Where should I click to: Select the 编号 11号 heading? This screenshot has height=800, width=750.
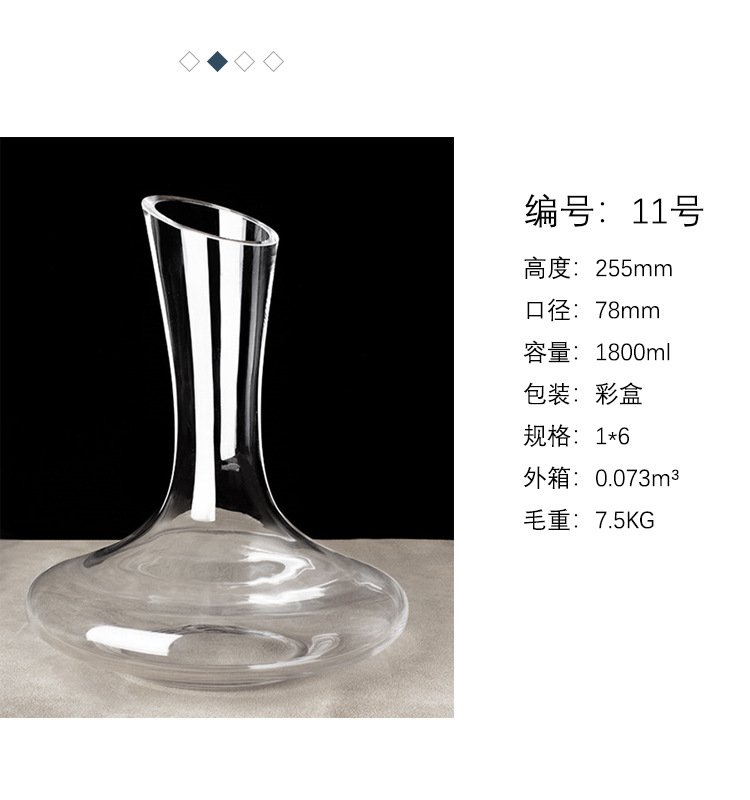(614, 211)
